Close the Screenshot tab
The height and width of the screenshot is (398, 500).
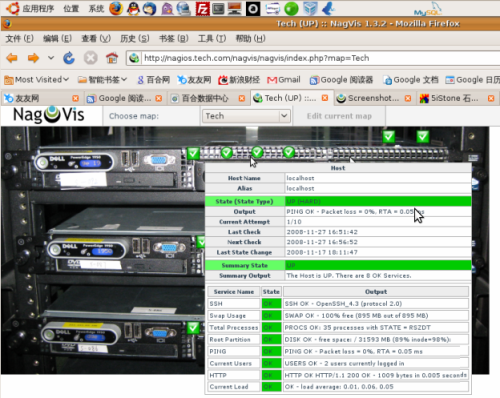[408, 98]
